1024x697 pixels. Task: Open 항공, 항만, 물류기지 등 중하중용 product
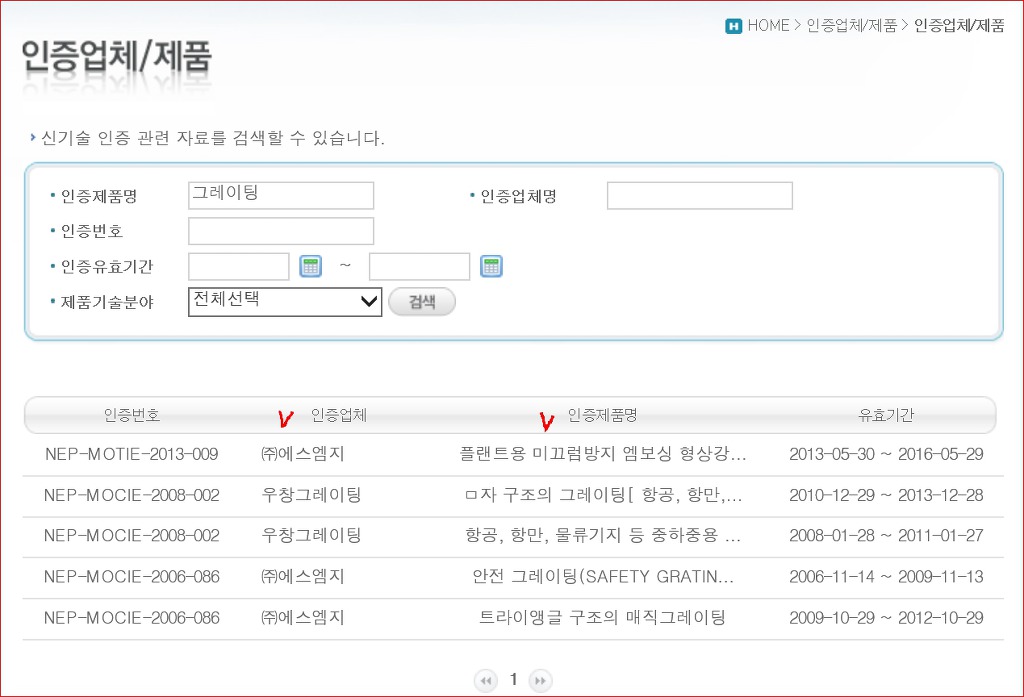603,536
